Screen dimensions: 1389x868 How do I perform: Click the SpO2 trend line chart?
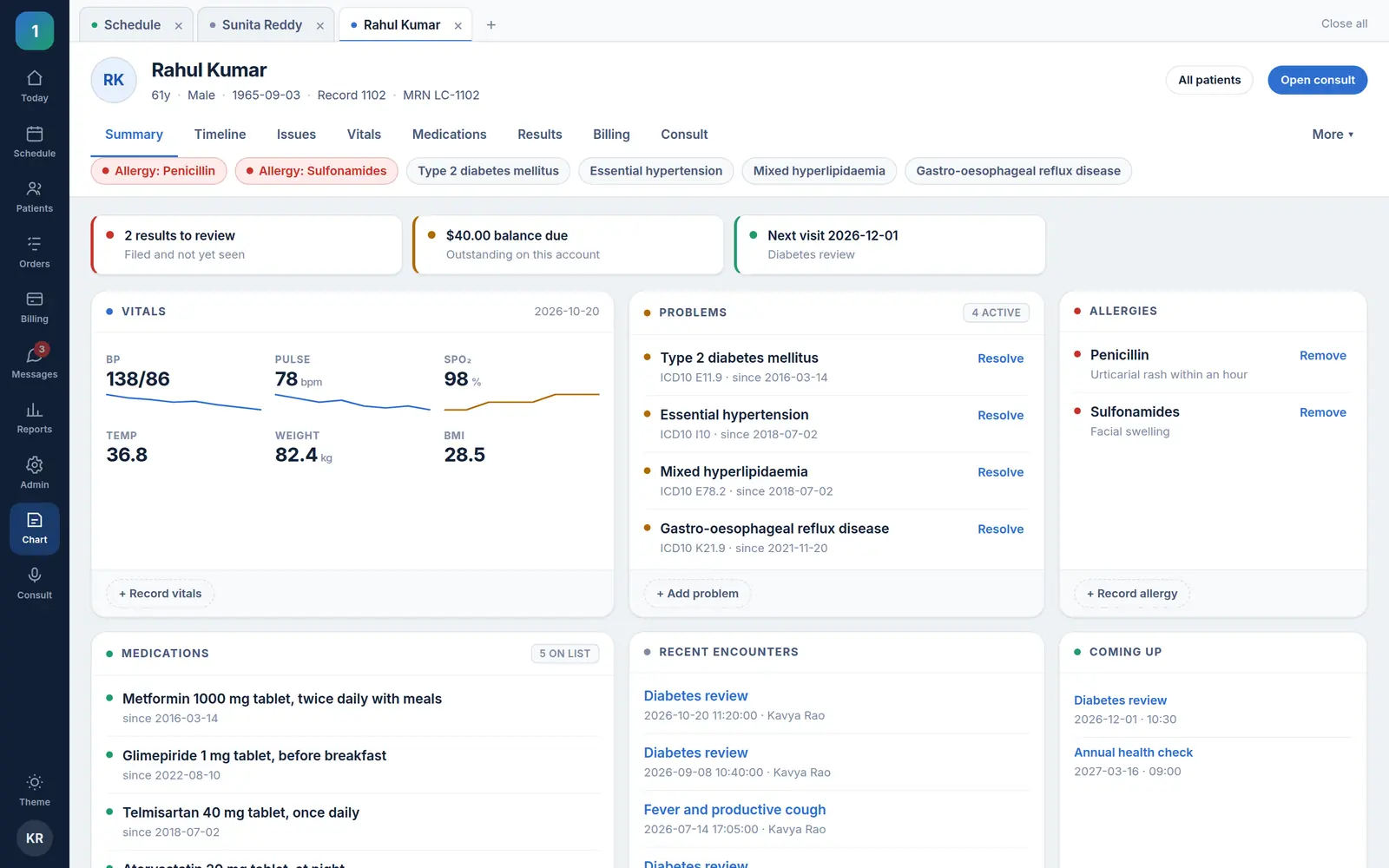[522, 401]
